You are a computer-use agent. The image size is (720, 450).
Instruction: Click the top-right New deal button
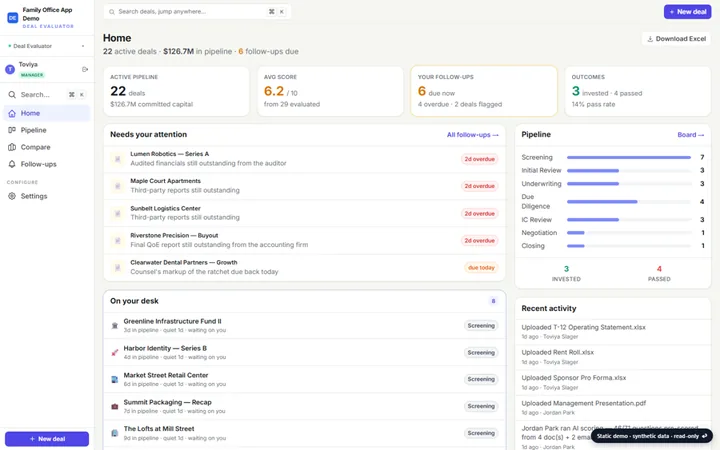point(687,11)
